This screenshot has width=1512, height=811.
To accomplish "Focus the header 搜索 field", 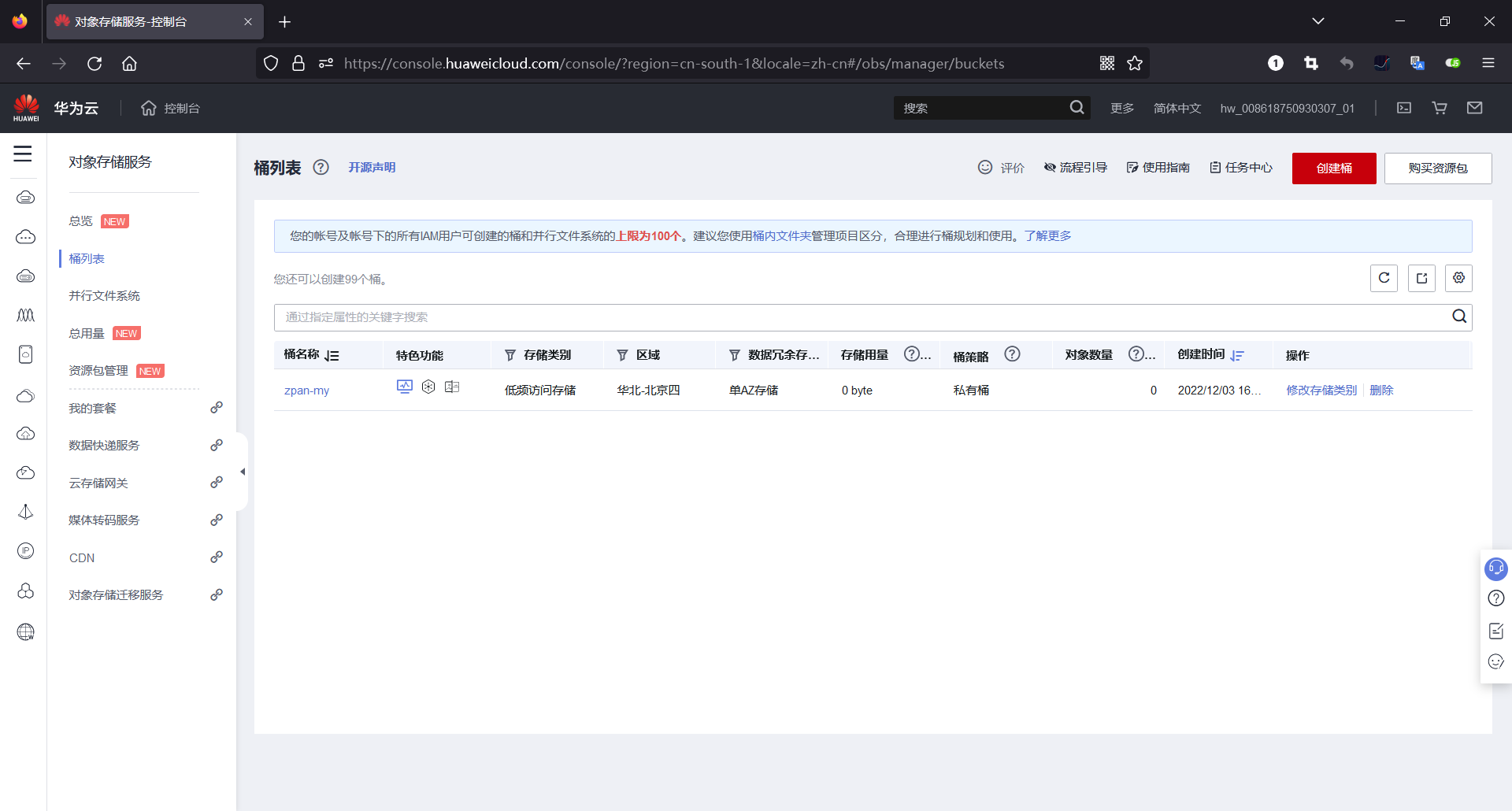I will (x=980, y=108).
